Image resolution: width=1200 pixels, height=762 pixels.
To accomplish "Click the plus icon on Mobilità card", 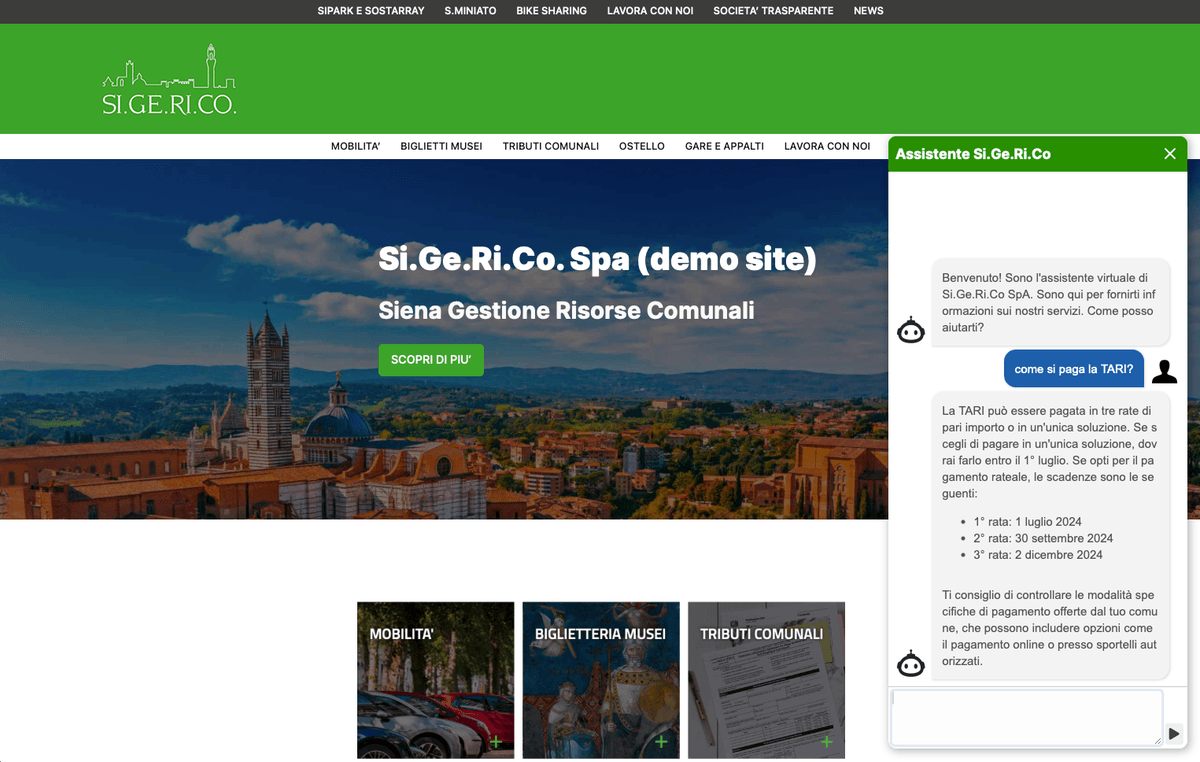I will [495, 741].
